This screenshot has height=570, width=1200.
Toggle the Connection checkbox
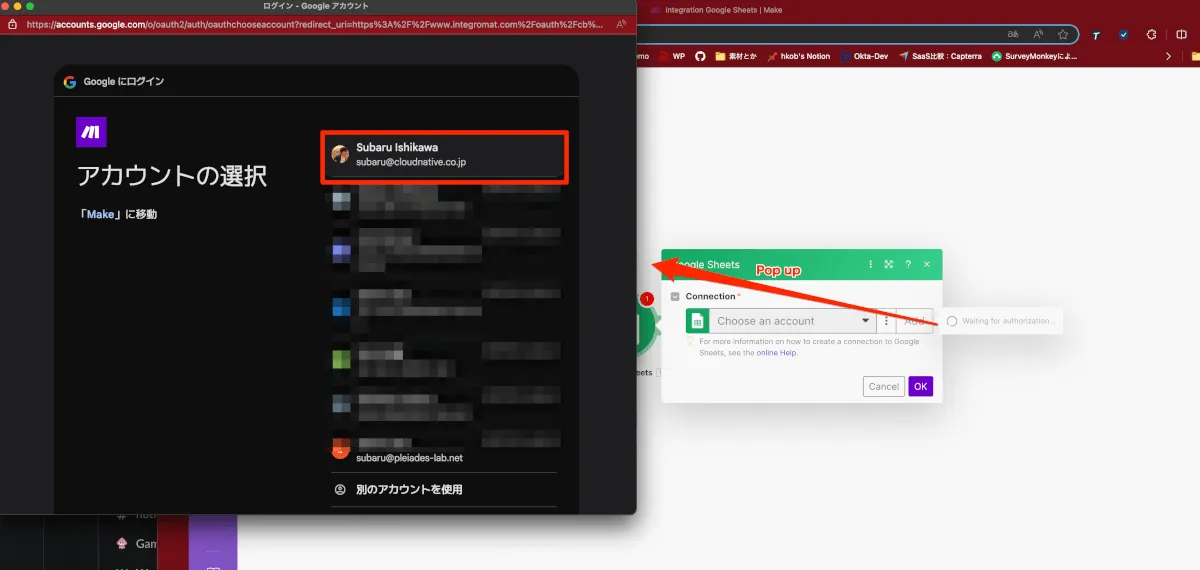click(x=675, y=297)
